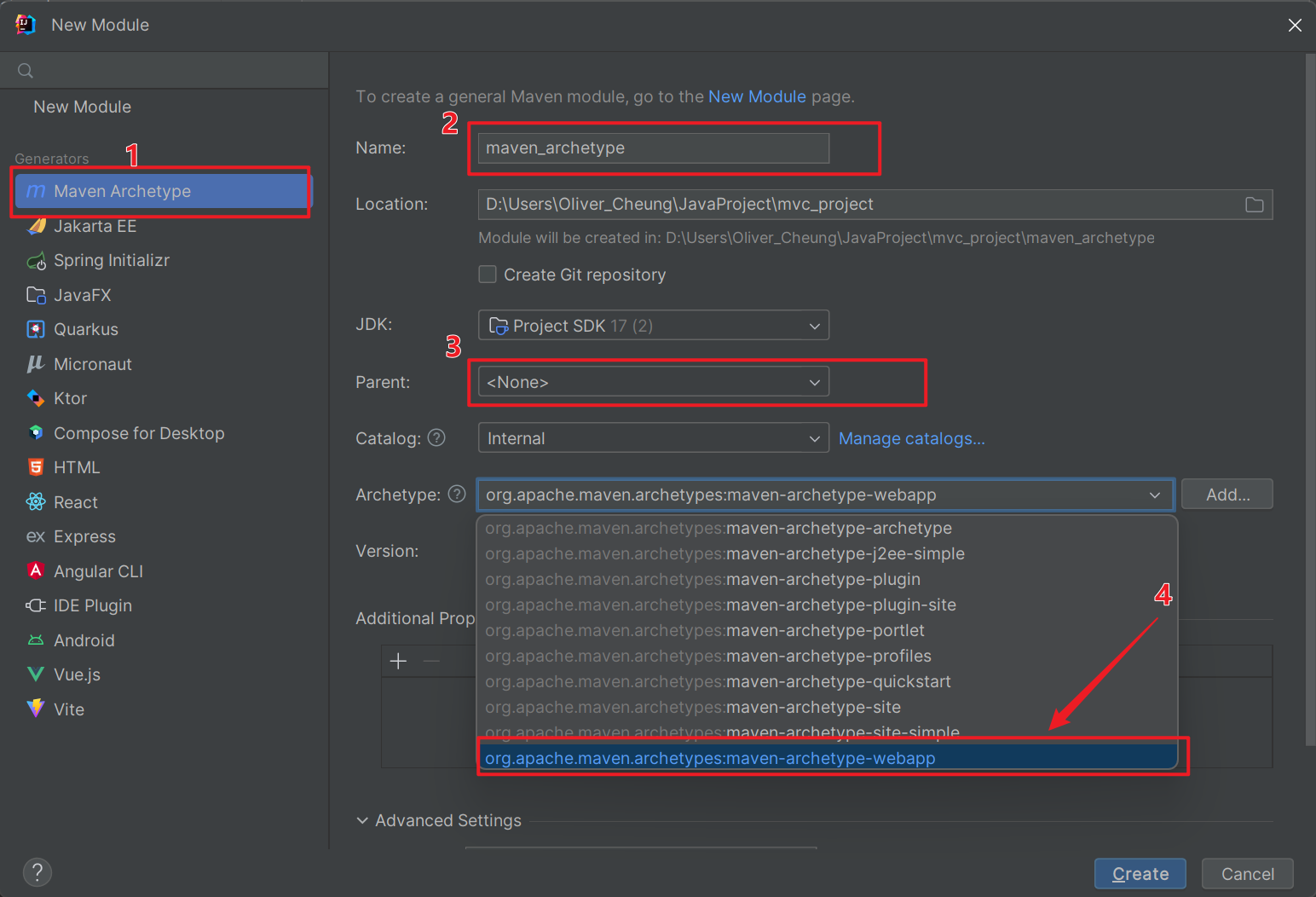
Task: Select maven-archetype-profiles option
Action: click(x=827, y=656)
